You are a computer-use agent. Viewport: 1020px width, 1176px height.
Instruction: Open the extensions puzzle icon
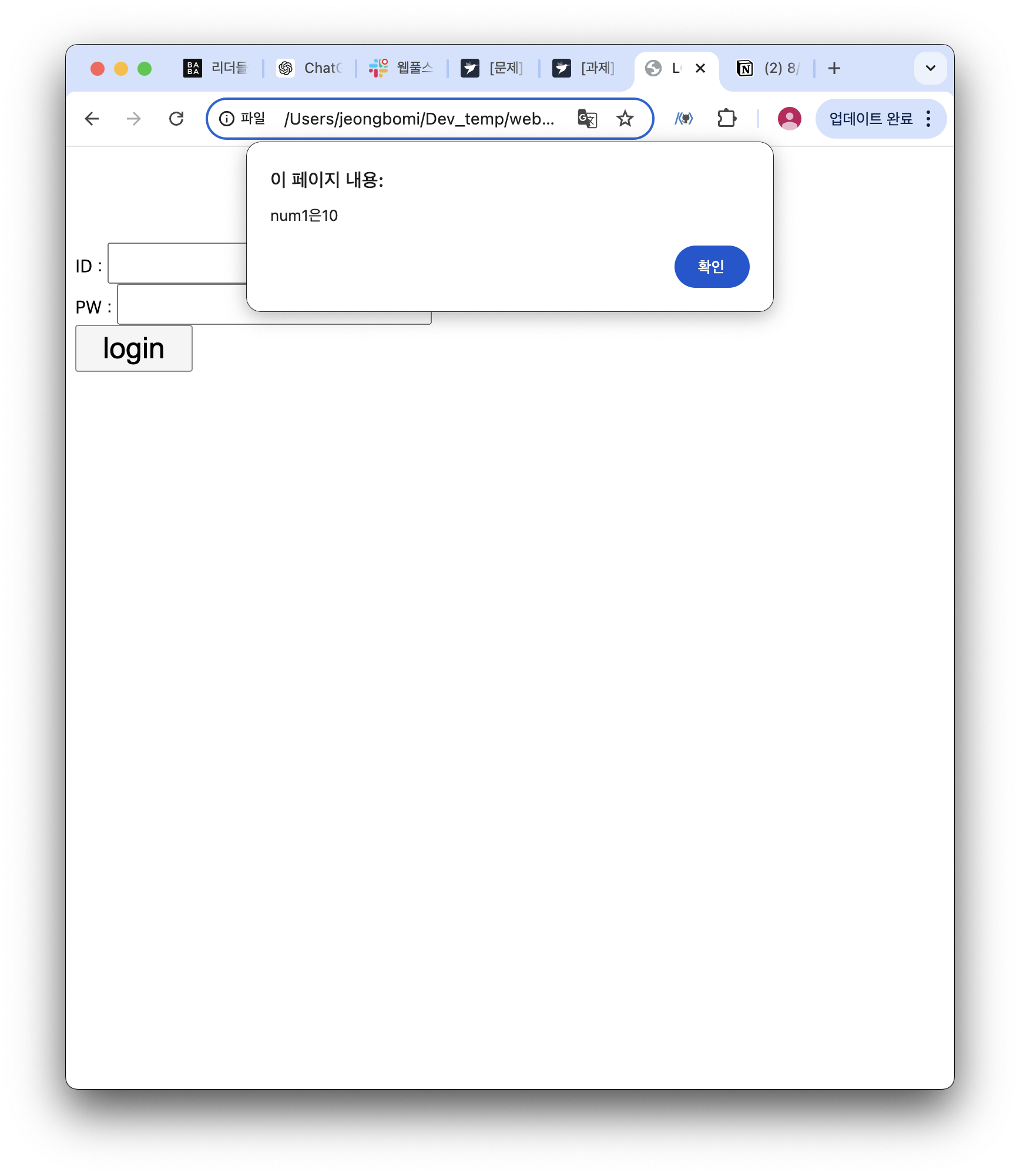(727, 119)
